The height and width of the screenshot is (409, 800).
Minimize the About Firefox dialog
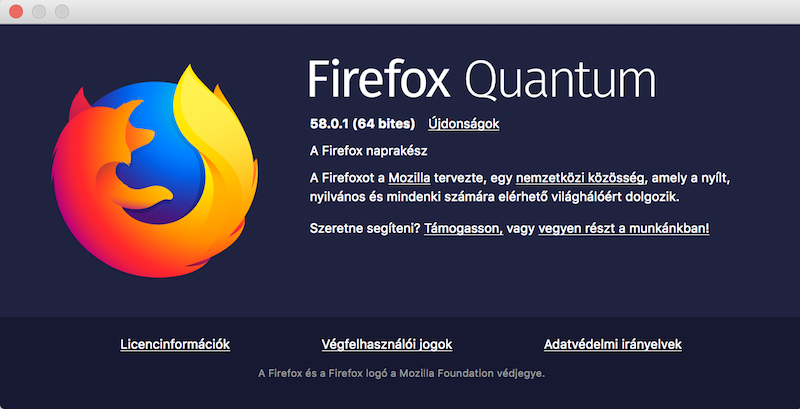click(40, 12)
